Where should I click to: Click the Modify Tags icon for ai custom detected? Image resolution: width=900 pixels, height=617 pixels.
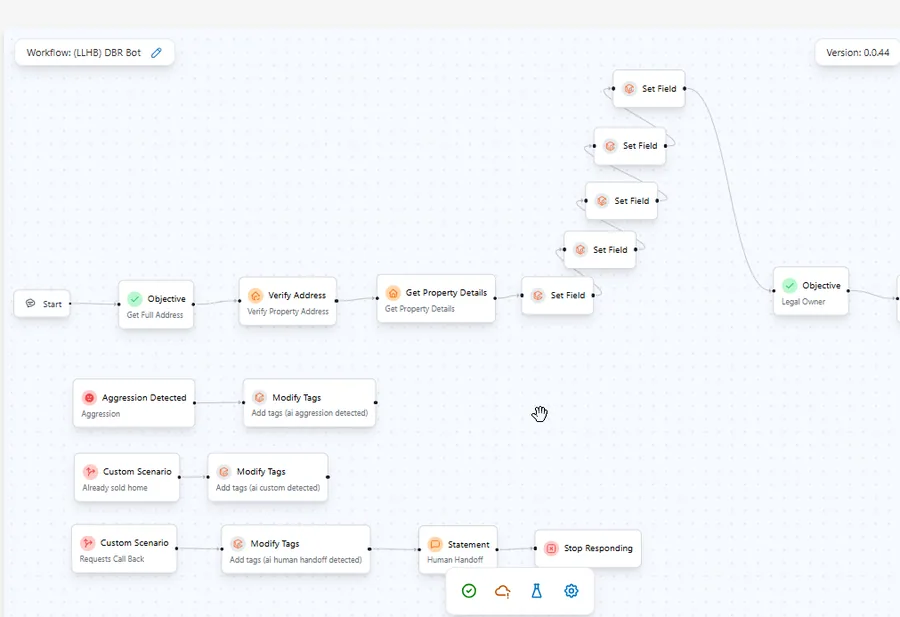[224, 472]
